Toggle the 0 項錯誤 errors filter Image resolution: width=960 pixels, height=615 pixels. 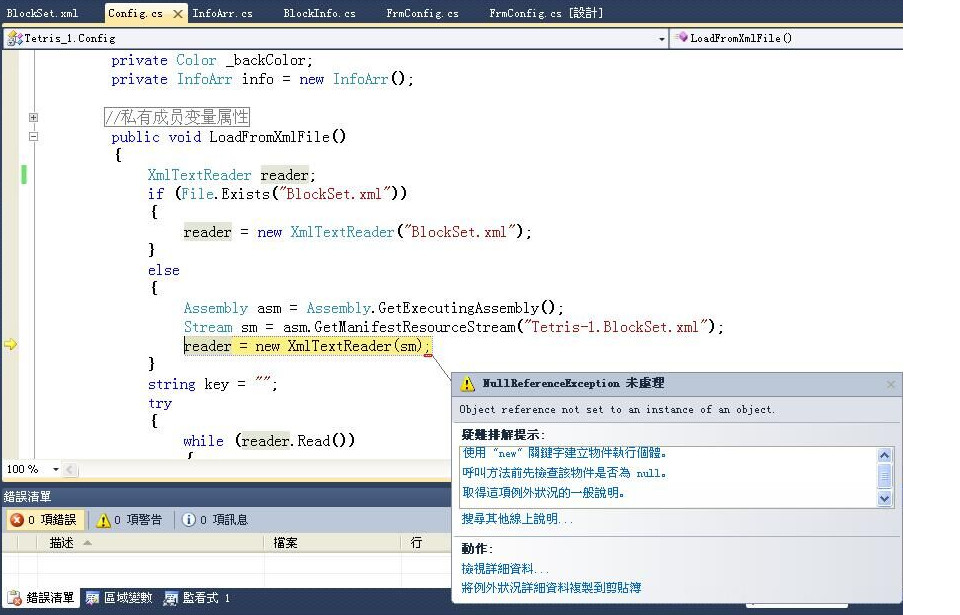click(45, 519)
